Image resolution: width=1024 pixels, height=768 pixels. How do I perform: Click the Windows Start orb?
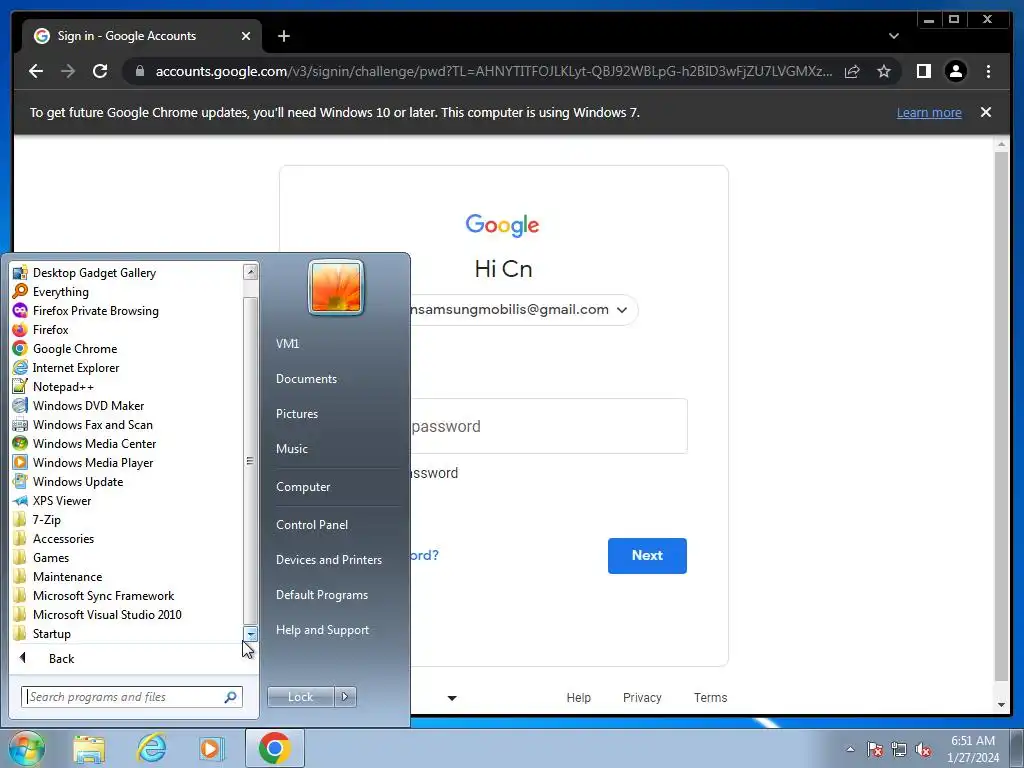(27, 748)
